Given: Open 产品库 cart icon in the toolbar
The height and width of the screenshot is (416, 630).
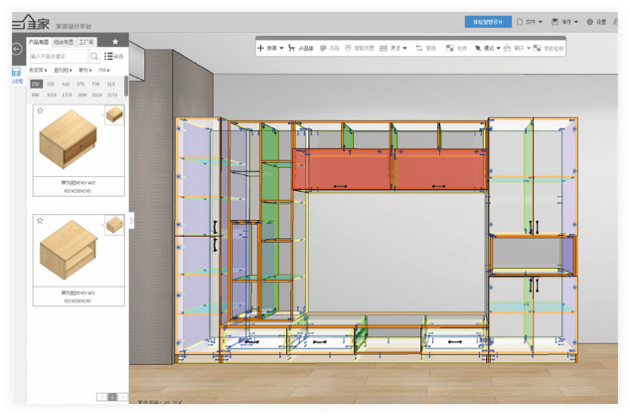Looking at the screenshot, I should pyautogui.click(x=291, y=47).
